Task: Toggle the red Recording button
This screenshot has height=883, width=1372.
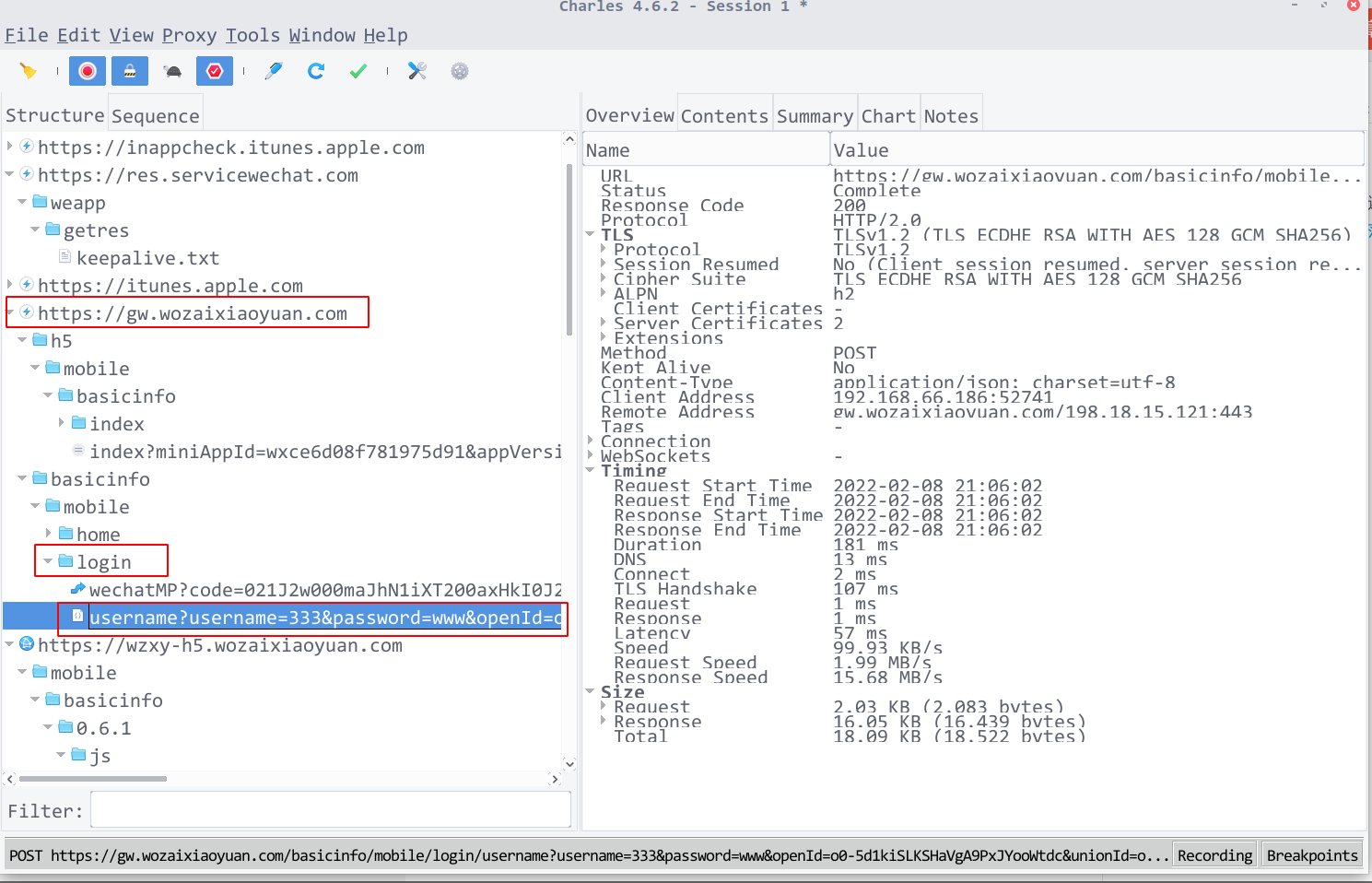Action: click(x=88, y=71)
